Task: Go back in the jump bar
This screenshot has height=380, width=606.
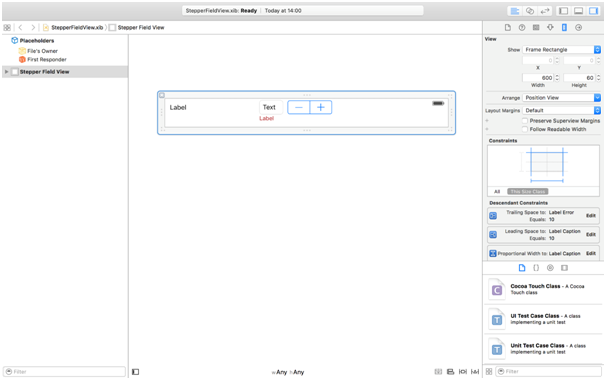Action: pos(20,27)
